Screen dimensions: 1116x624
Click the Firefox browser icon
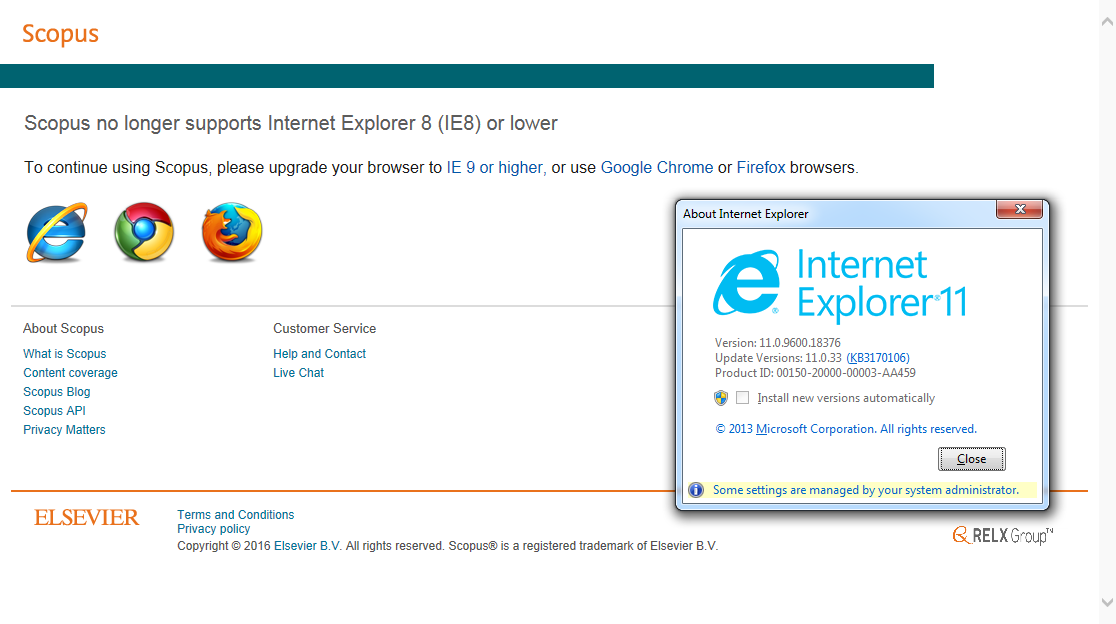click(232, 233)
